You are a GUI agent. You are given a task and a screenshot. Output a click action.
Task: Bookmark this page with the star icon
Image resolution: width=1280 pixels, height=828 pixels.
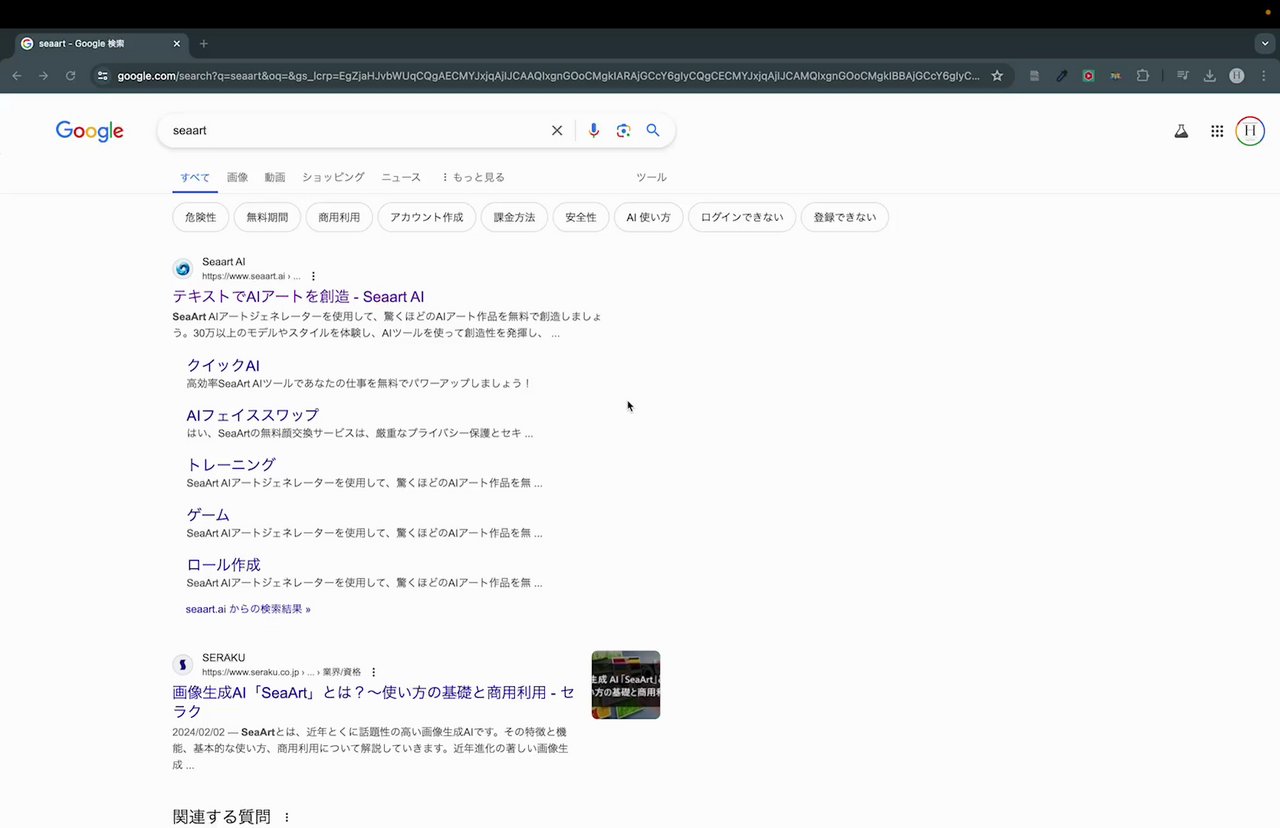pos(997,76)
